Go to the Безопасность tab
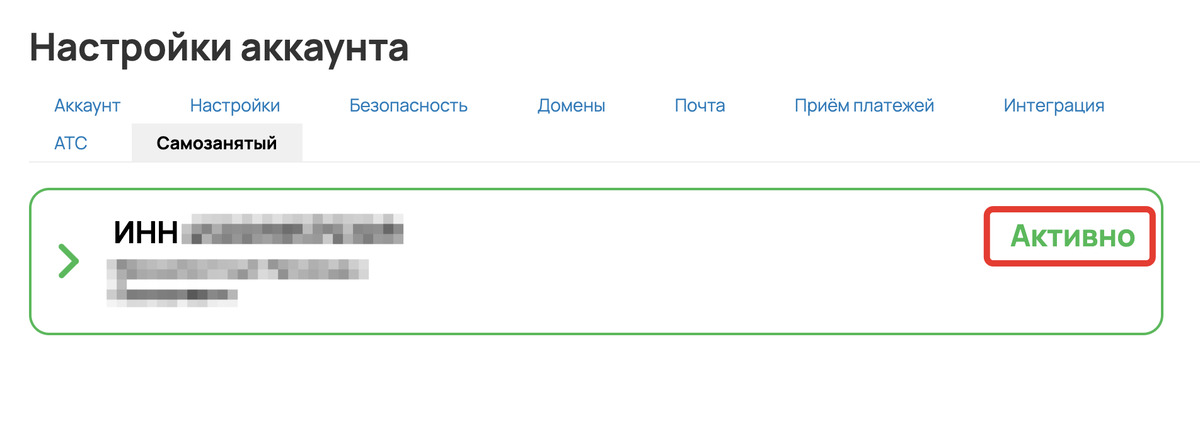This screenshot has width=1200, height=431. [408, 105]
